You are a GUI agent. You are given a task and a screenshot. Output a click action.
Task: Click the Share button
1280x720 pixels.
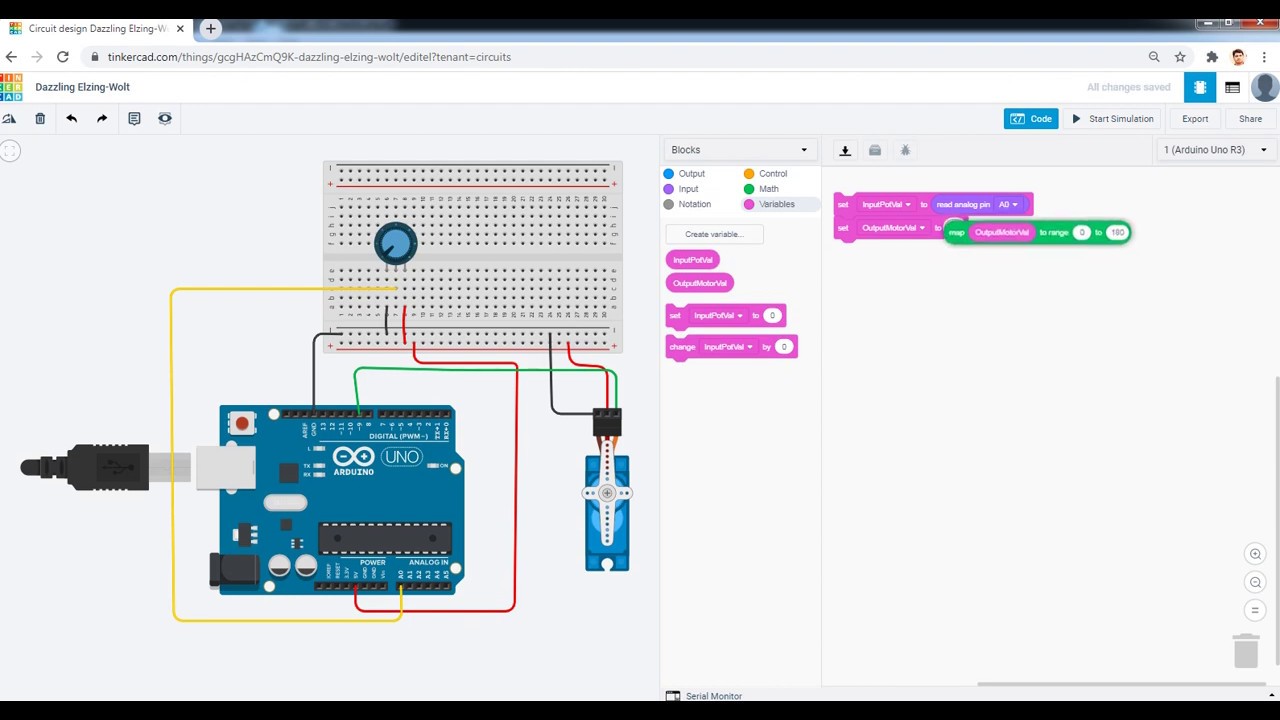click(1250, 118)
